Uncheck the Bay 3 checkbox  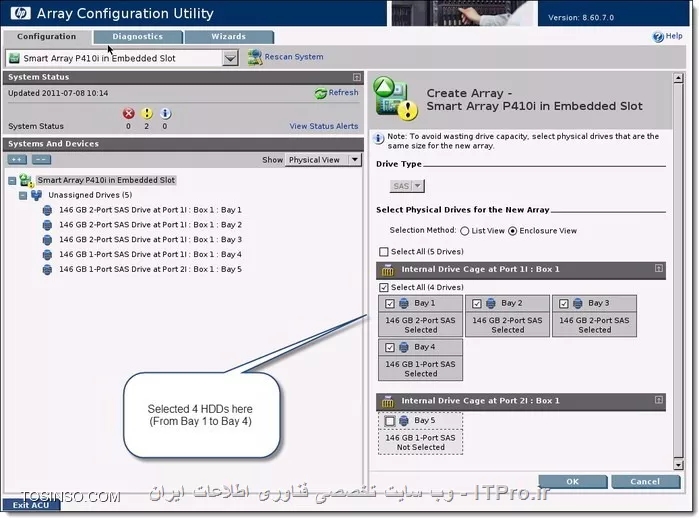[563, 304]
